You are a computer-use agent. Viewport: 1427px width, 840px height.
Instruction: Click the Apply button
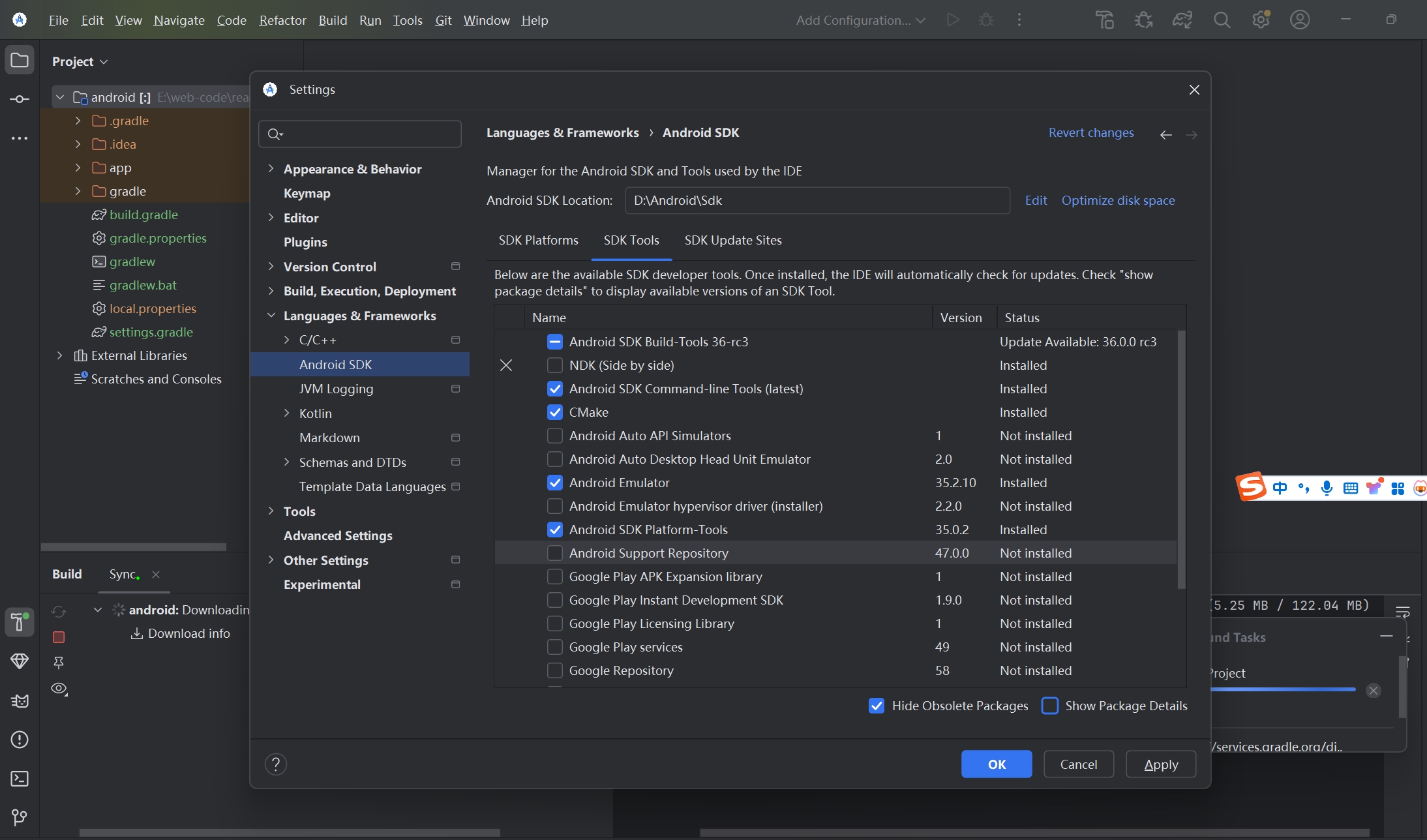pyautogui.click(x=1161, y=764)
